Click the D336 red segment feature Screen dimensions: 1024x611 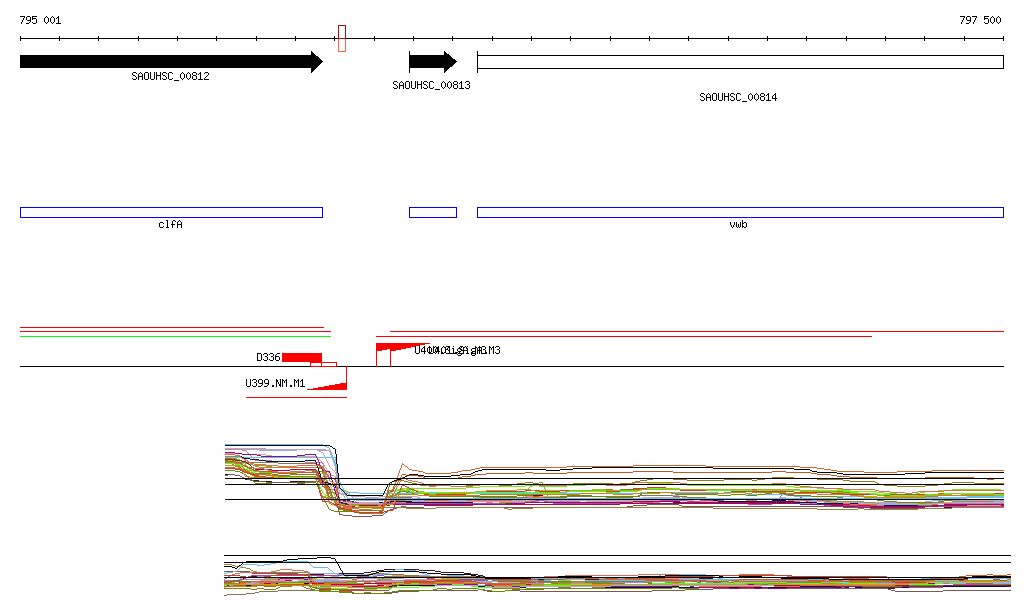coord(302,357)
